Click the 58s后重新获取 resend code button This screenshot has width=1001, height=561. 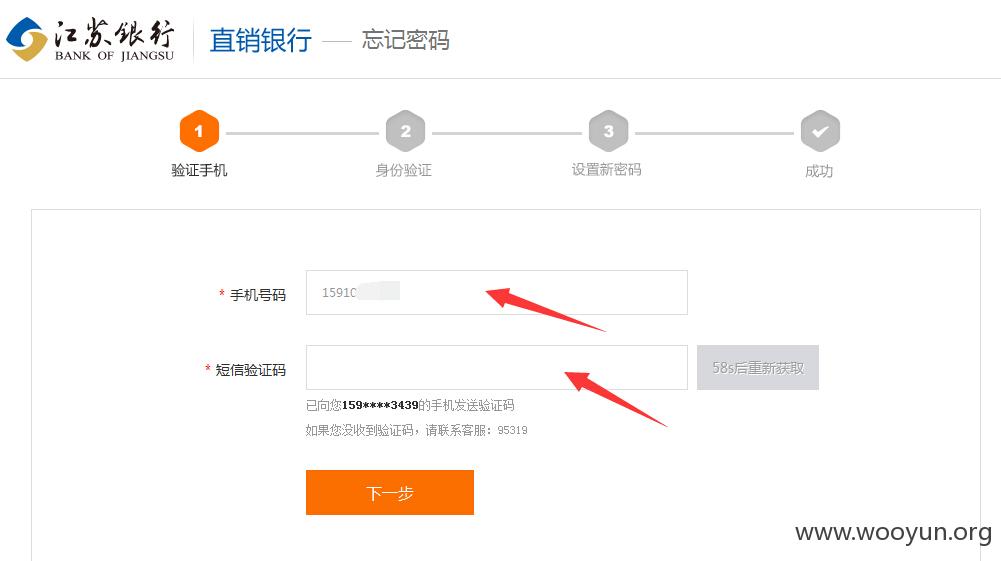(x=758, y=368)
